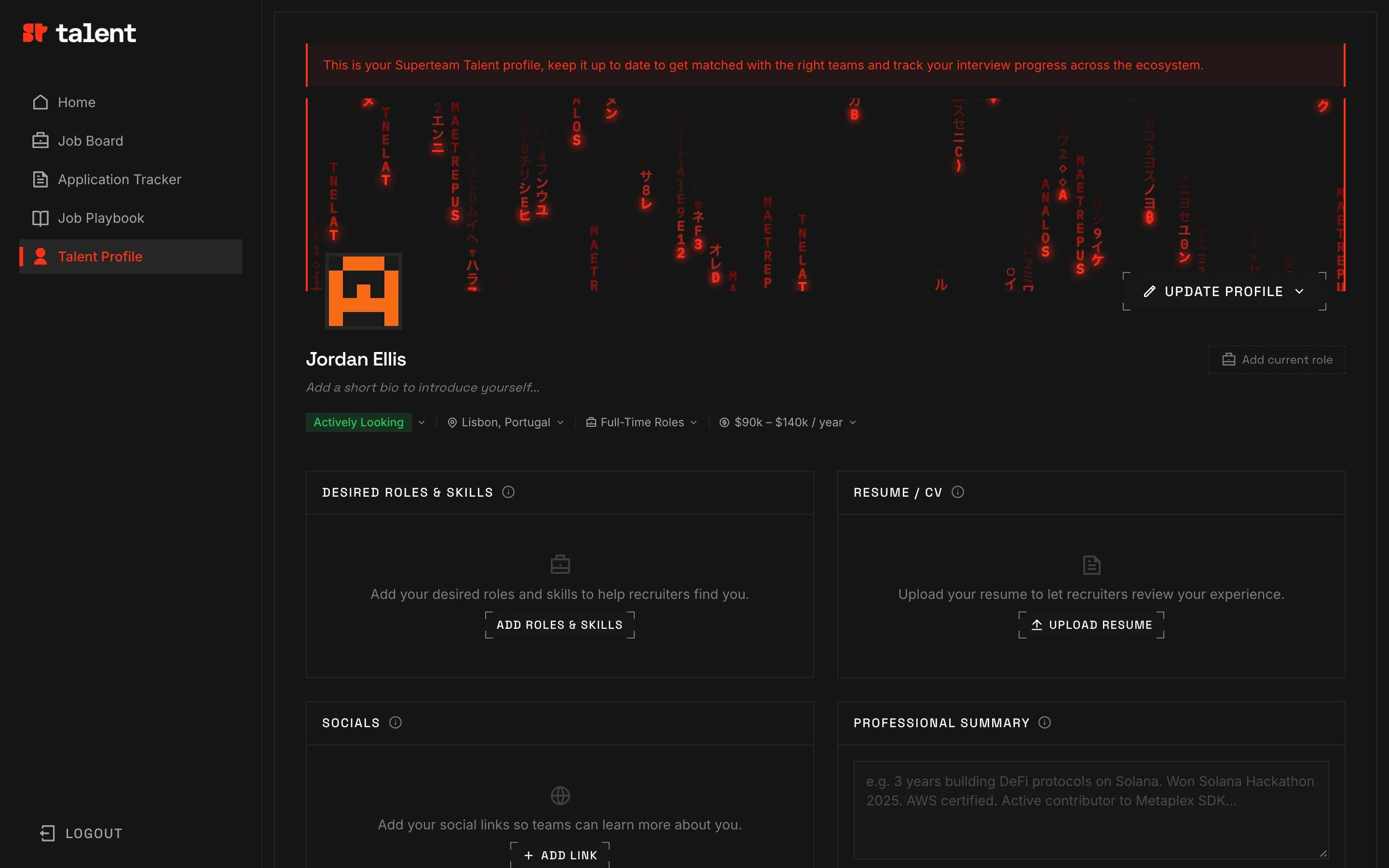Click the orange pixel avatar image

[x=364, y=291]
